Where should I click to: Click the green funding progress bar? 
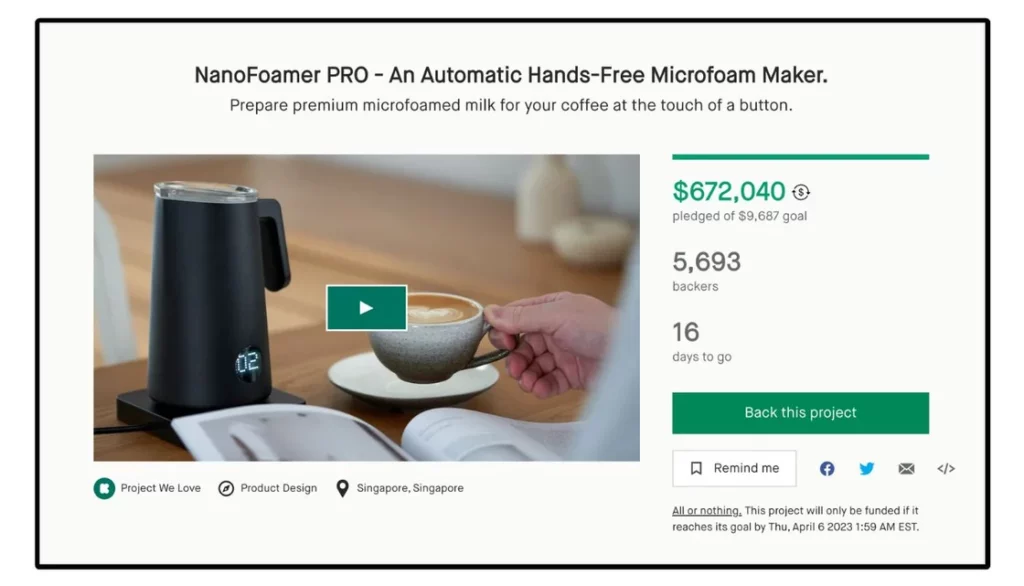[x=800, y=157]
